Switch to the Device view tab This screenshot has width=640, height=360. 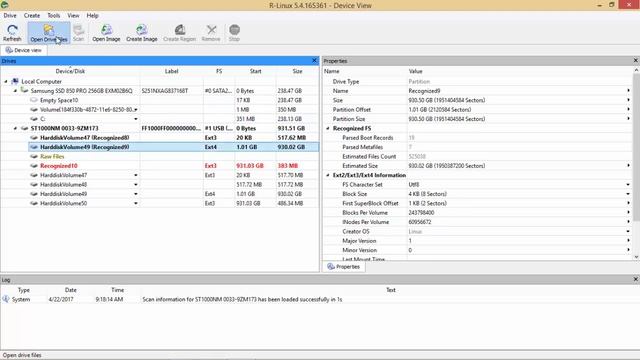[24, 50]
